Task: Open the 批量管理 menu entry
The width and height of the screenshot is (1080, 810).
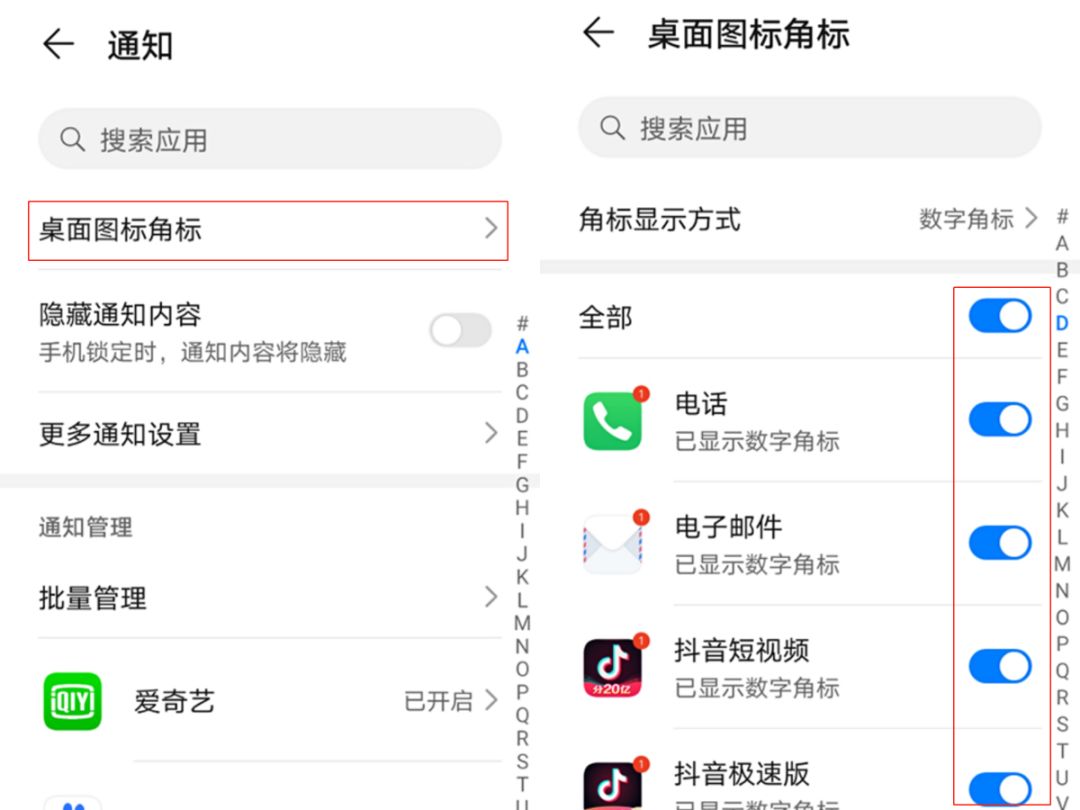Action: pos(269,597)
